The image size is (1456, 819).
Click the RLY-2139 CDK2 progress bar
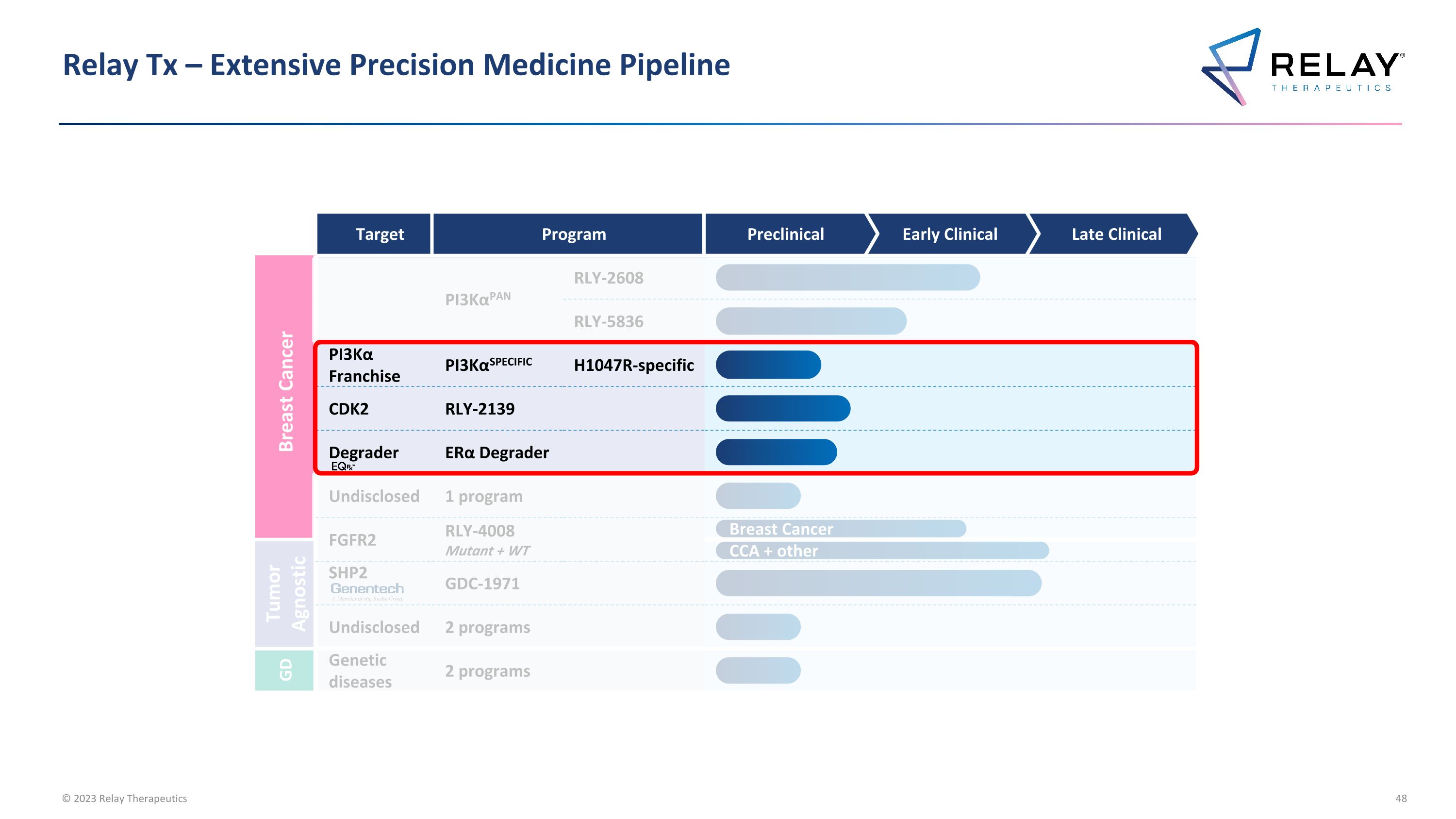coord(783,409)
